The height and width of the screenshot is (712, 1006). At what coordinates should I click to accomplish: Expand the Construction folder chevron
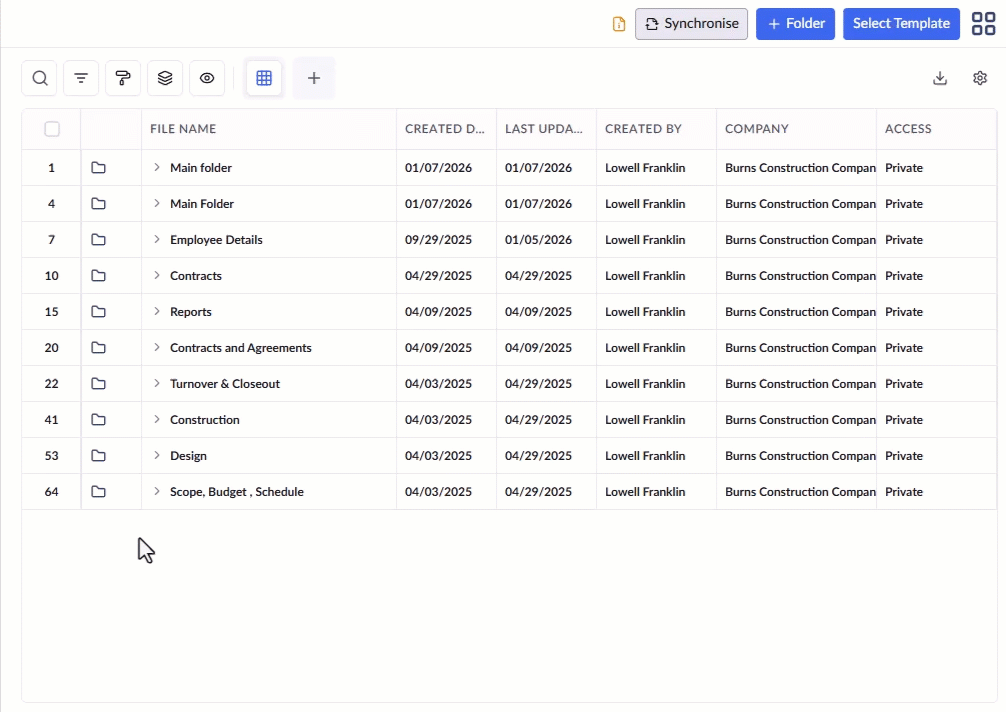157,419
